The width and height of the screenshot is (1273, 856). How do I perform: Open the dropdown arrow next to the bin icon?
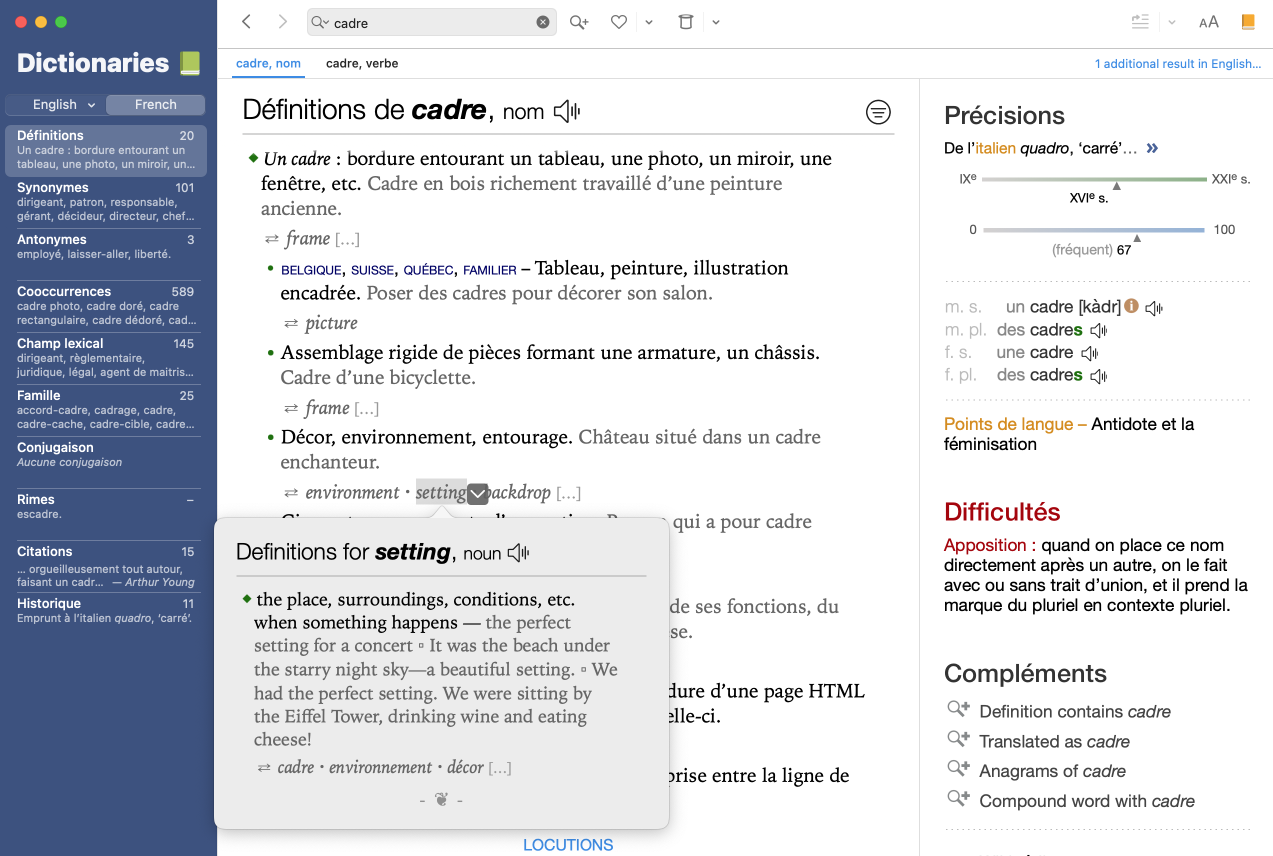coord(716,22)
